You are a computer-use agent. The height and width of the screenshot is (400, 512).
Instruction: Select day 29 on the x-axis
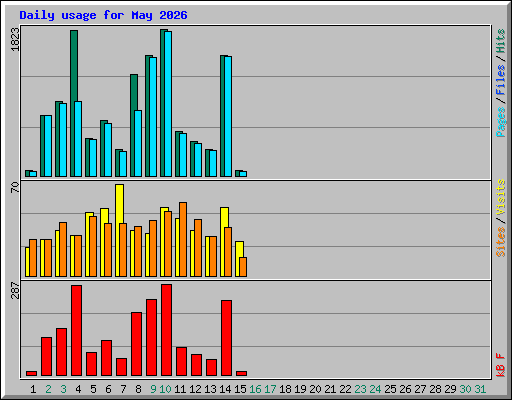(450, 389)
